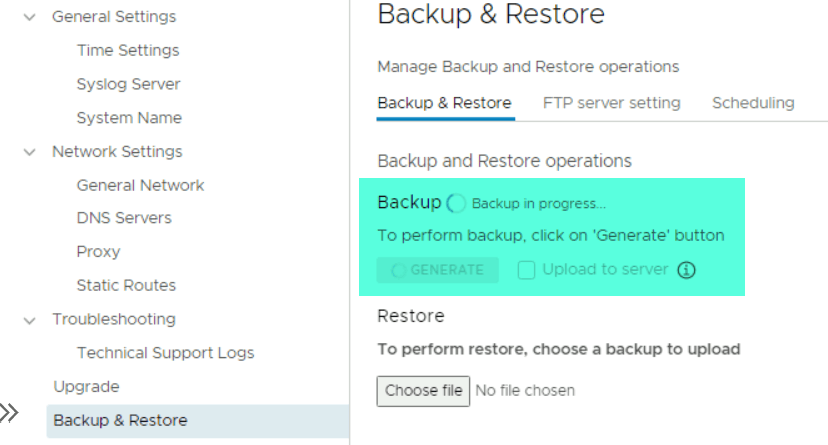Viewport: 828px width, 445px height.
Task: Select the Backup & Restore tab
Action: pyautogui.click(x=444, y=103)
